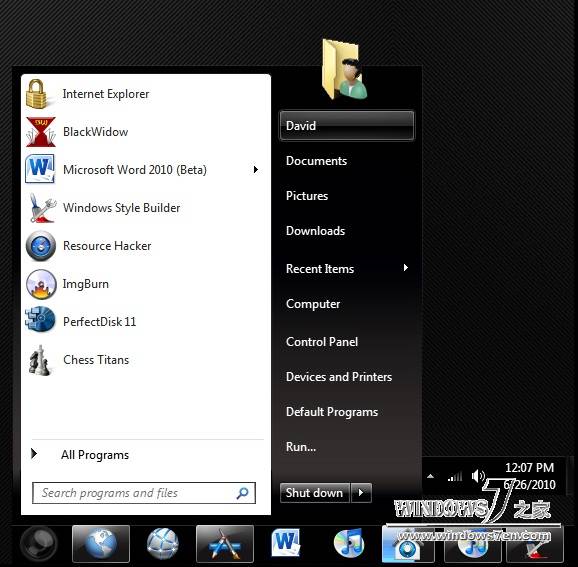Open shut down options arrow
Image resolution: width=578 pixels, height=567 pixels.
tap(361, 493)
